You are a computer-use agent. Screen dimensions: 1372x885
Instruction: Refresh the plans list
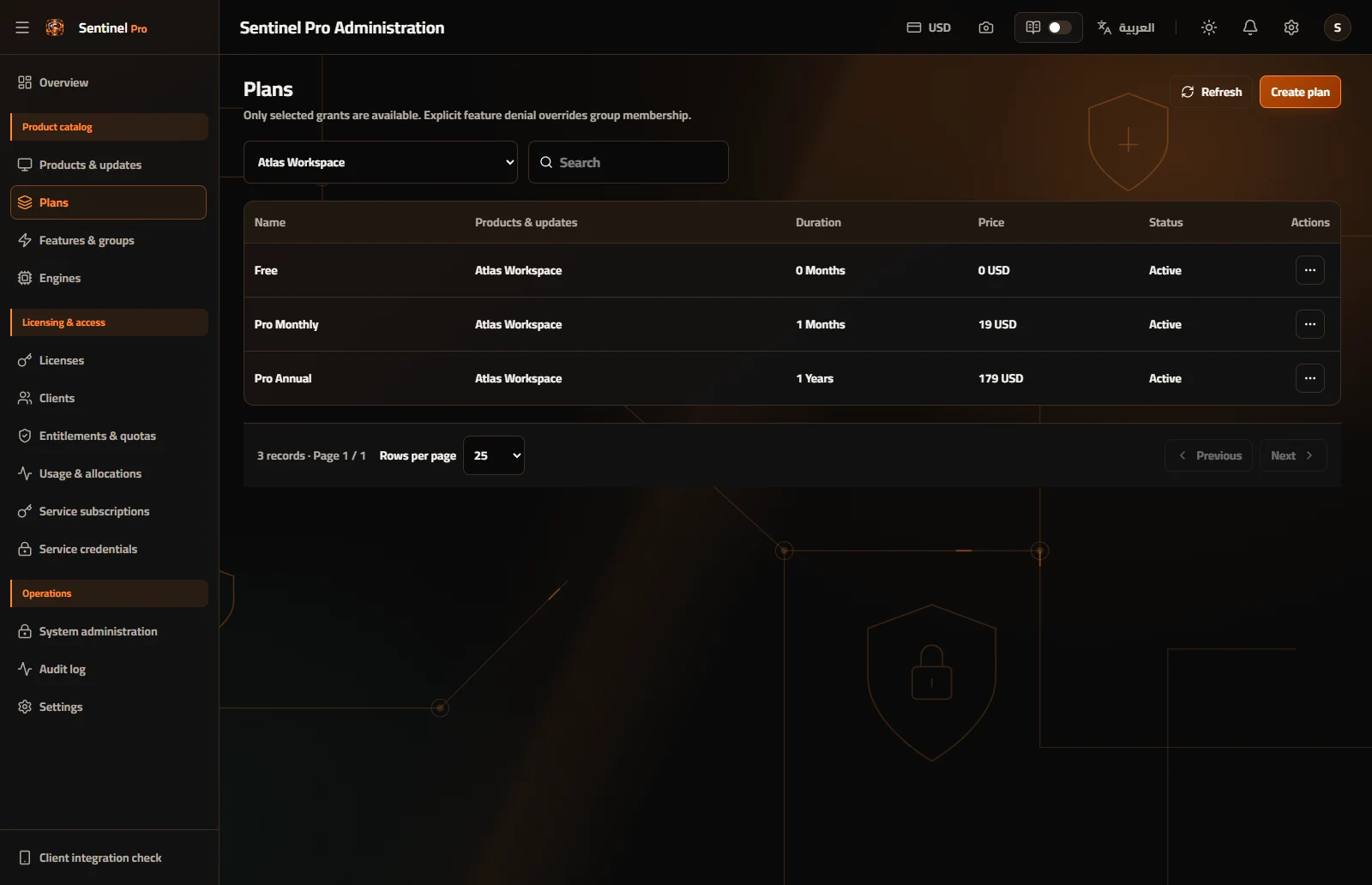pos(1211,92)
